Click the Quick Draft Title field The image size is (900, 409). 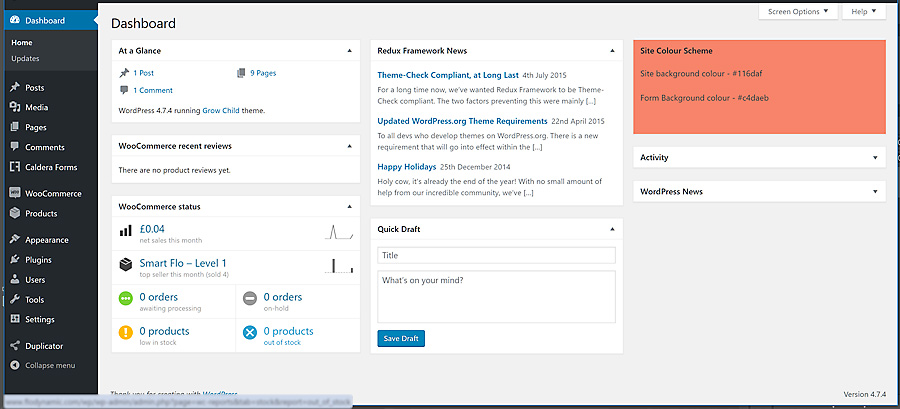[x=496, y=256]
